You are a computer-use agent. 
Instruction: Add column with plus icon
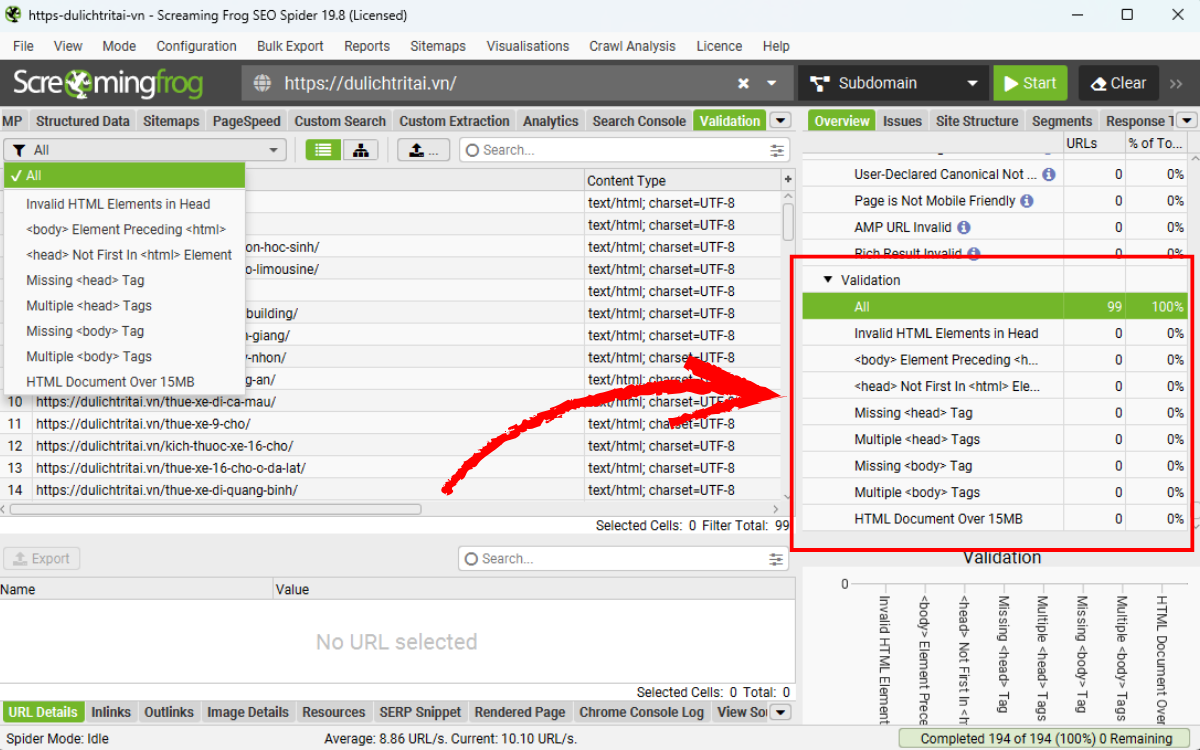pyautogui.click(x=788, y=180)
